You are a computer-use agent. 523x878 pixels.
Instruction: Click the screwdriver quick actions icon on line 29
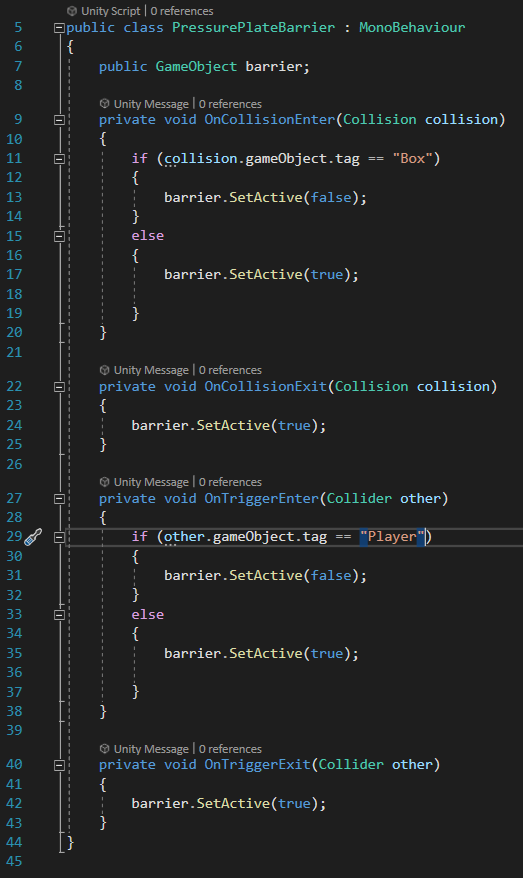point(33,536)
